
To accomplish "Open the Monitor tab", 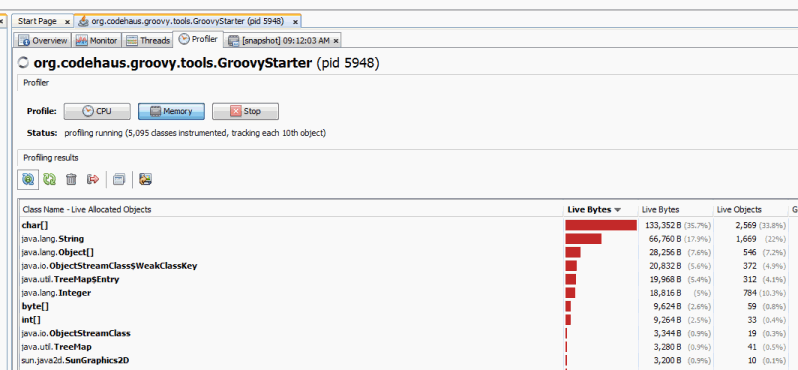I will pos(97,41).
